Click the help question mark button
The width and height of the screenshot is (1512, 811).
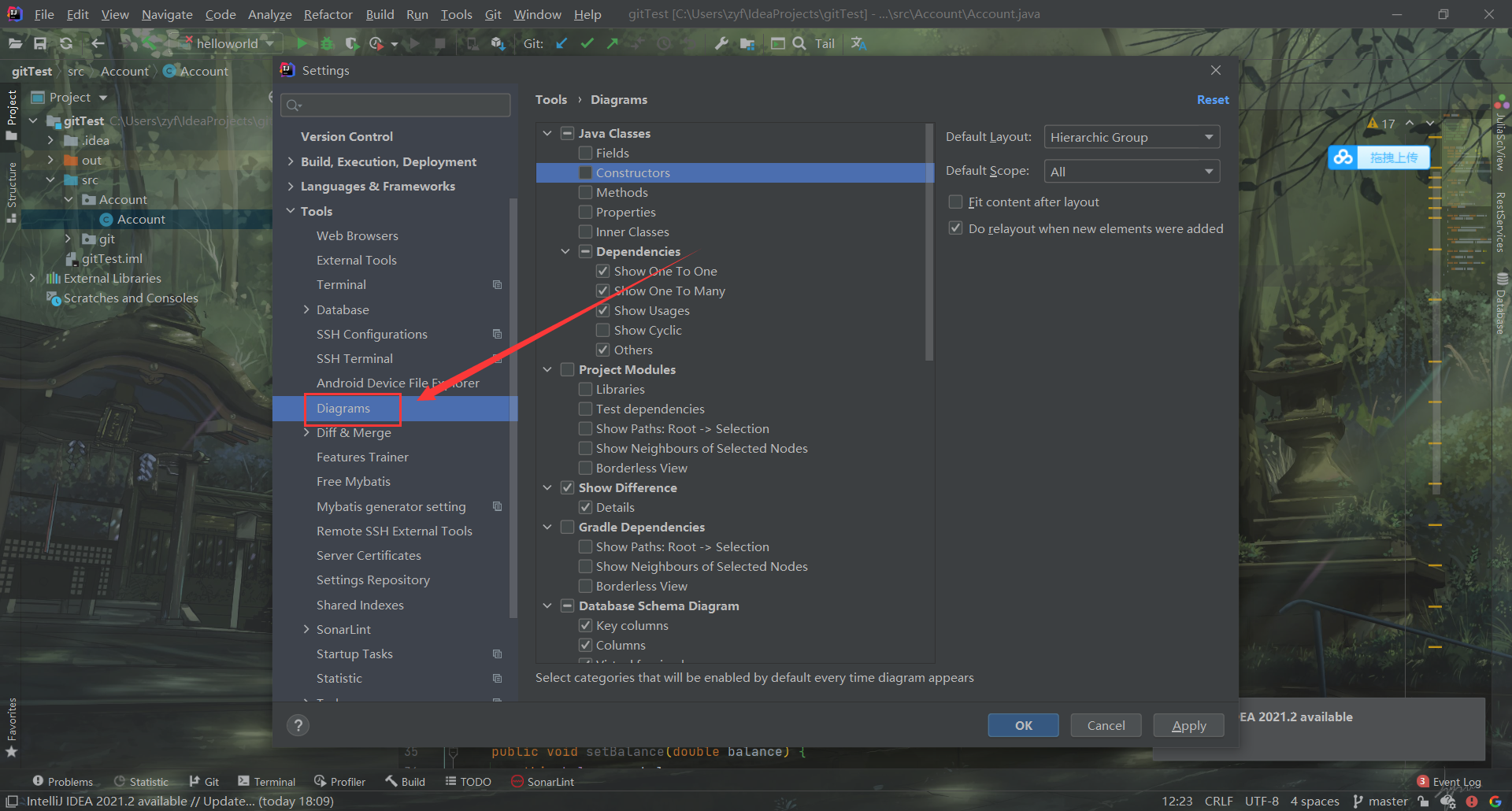298,725
